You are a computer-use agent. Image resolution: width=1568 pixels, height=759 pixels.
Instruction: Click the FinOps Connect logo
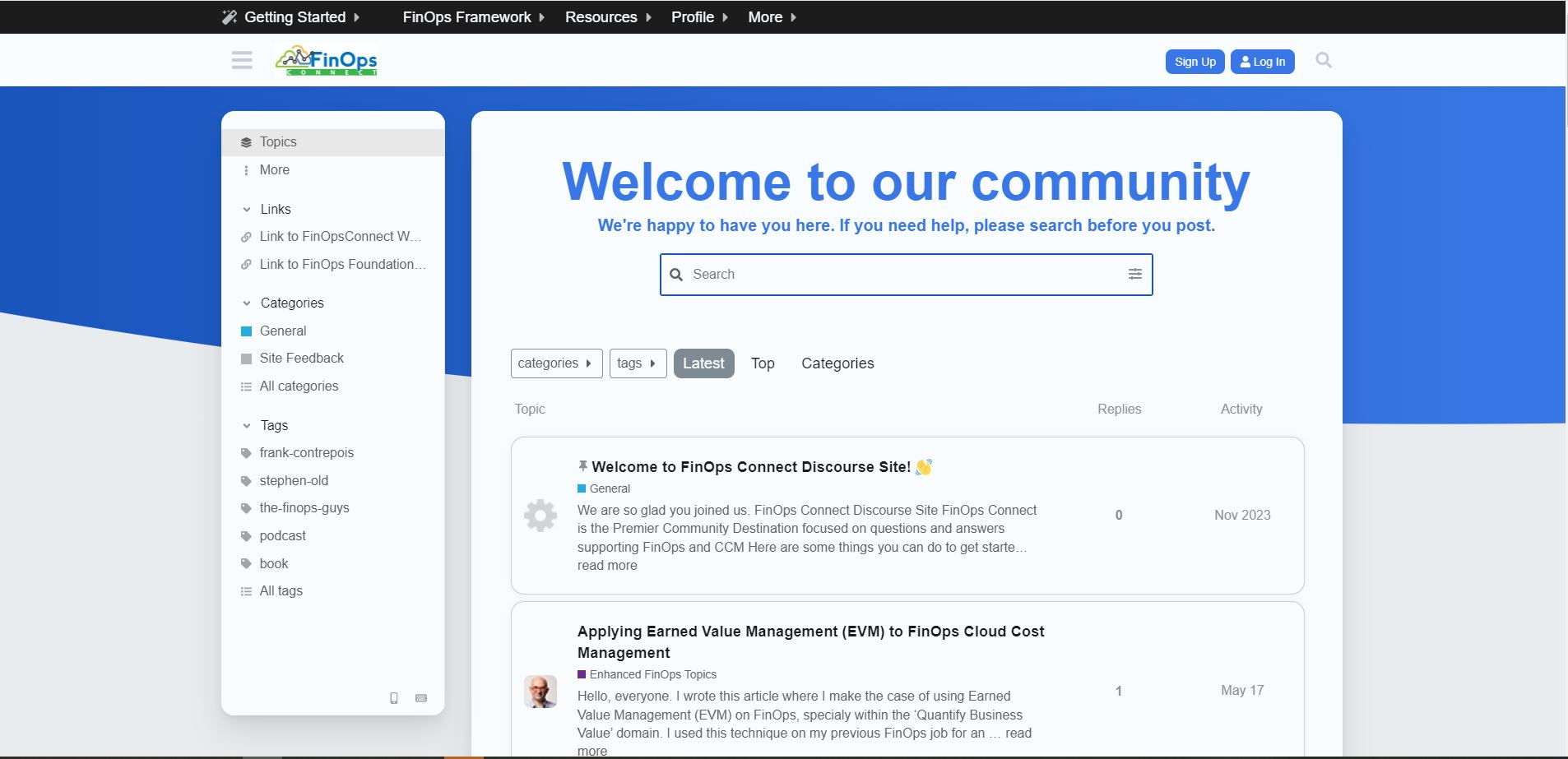tap(327, 60)
